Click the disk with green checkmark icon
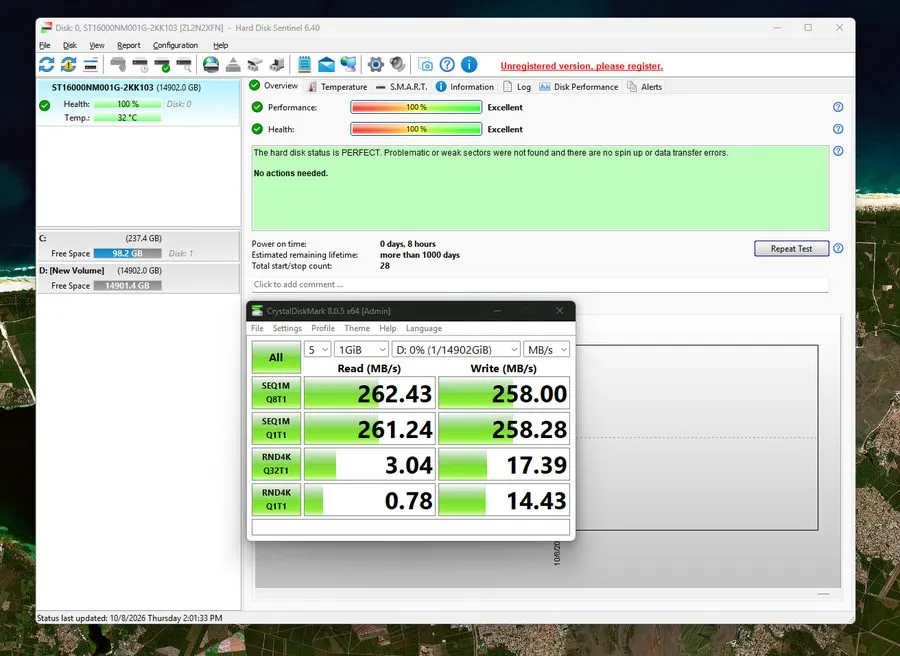This screenshot has width=900, height=656. (x=162, y=64)
